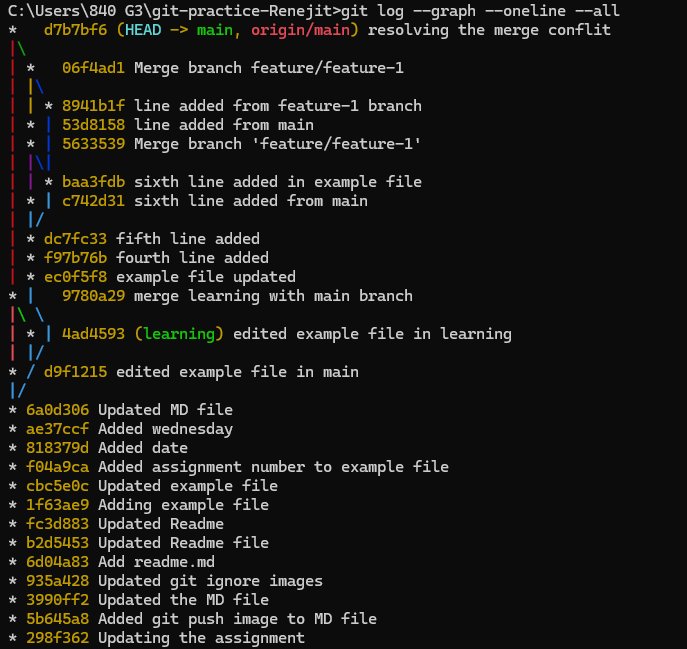Click commit hash baa3fdb

pyautogui.click(x=93, y=182)
